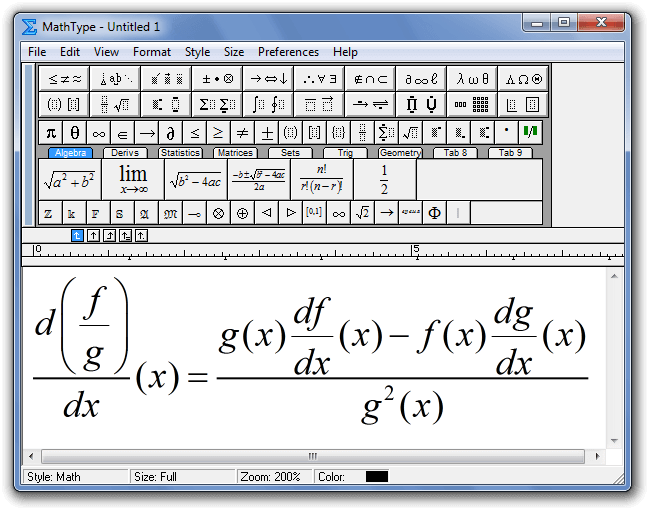
Task: Insert the limit as x approaches infinity expression
Action: [x=133, y=180]
